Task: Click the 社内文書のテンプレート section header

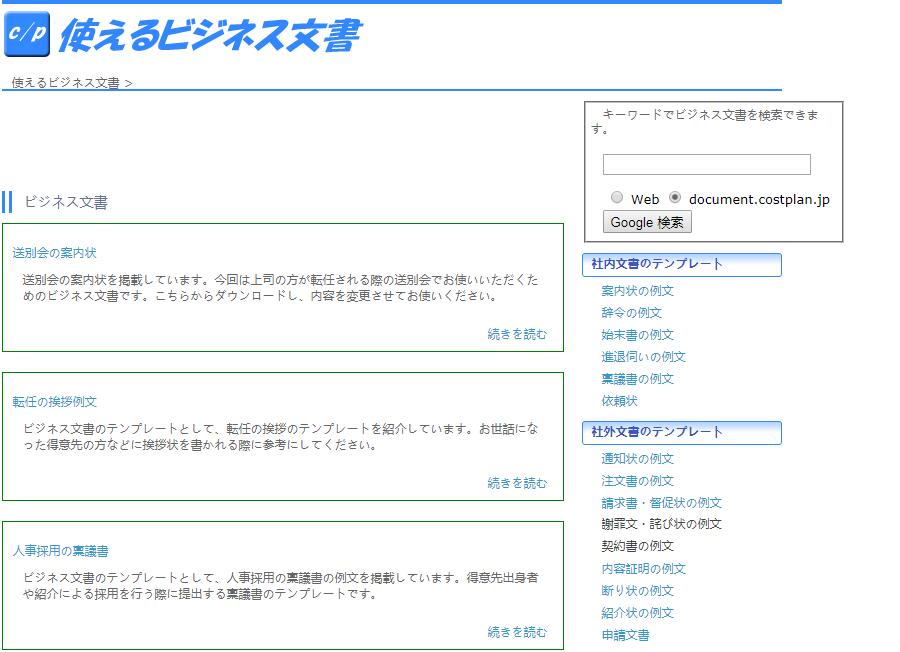Action: point(681,265)
